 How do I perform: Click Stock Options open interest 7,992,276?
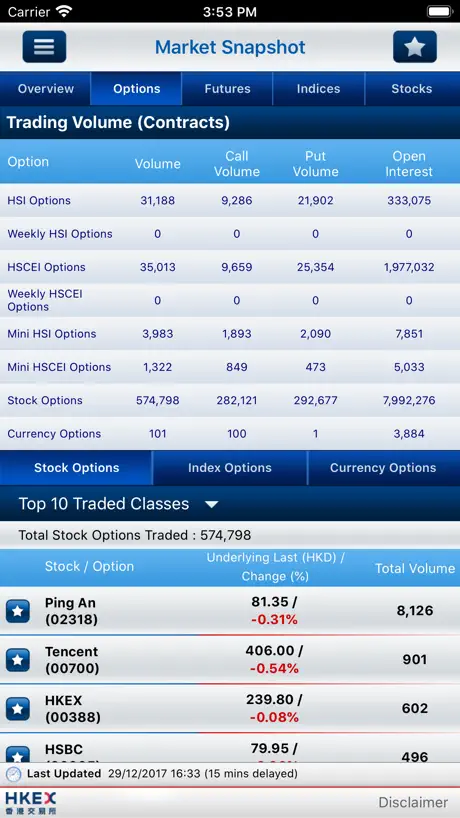tap(409, 401)
